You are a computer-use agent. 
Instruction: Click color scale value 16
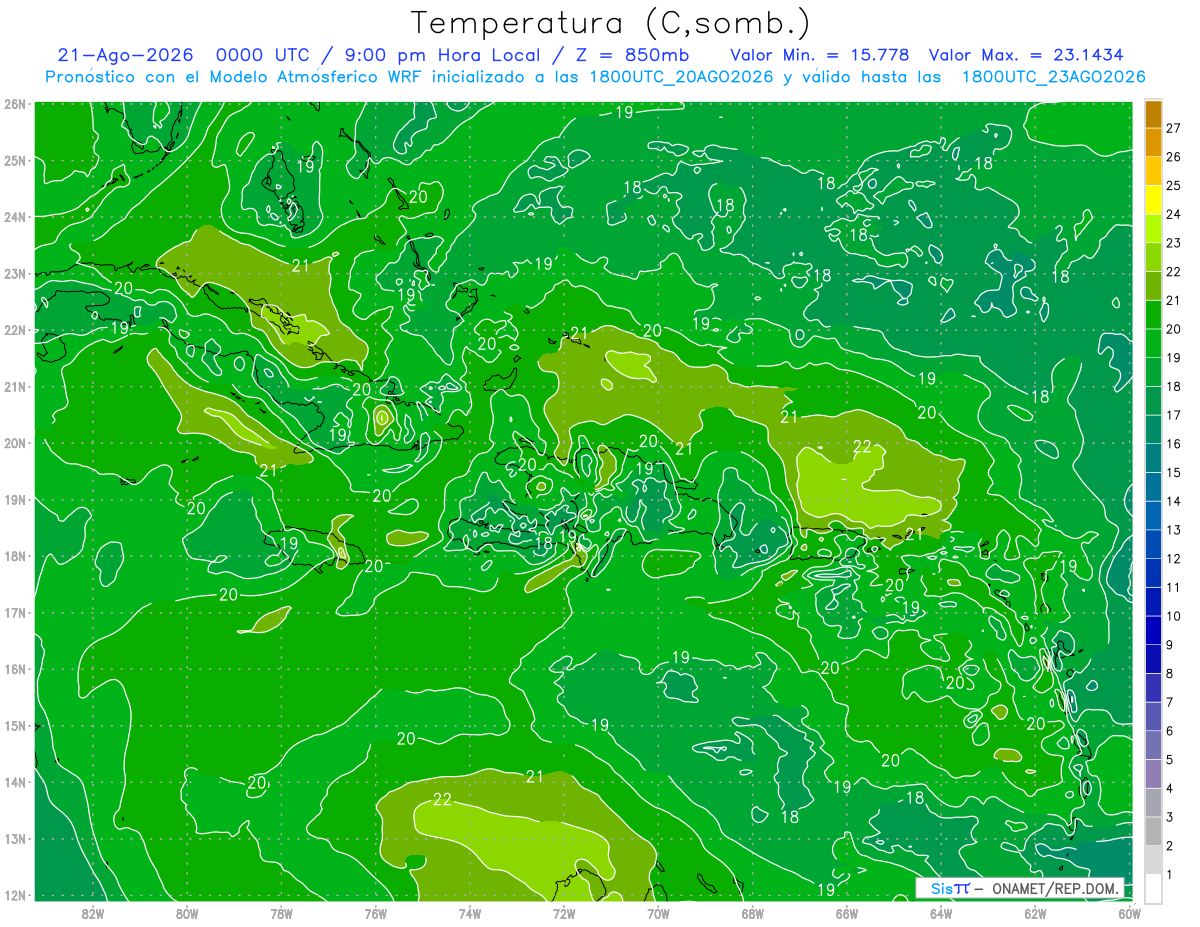1174,444
